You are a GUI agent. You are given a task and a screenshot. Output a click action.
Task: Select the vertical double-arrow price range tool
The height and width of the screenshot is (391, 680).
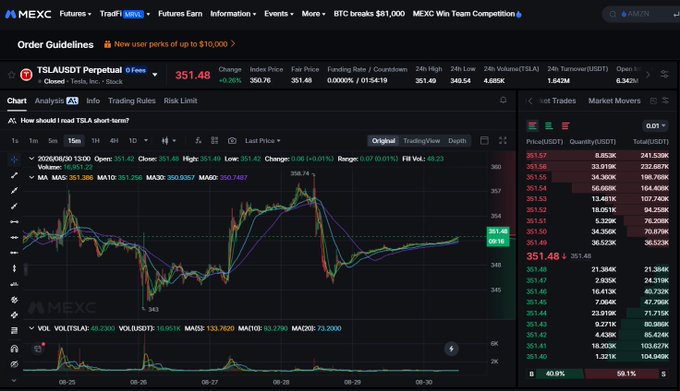[x=14, y=268]
